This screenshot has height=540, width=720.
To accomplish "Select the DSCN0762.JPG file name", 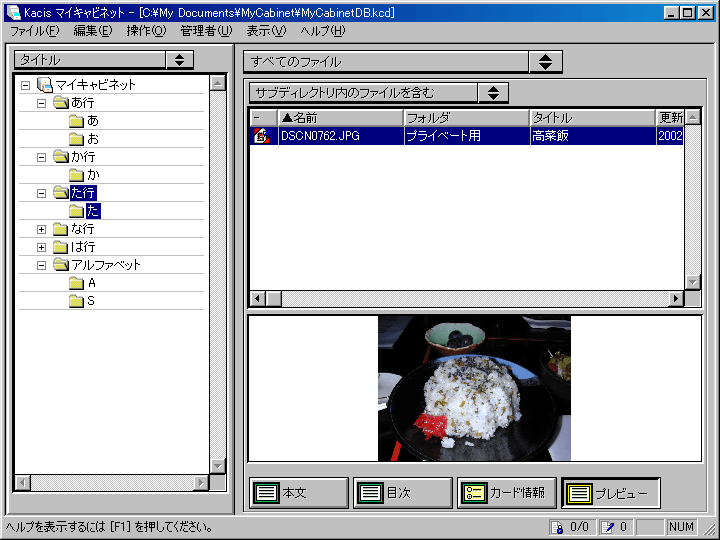I will coord(320,136).
